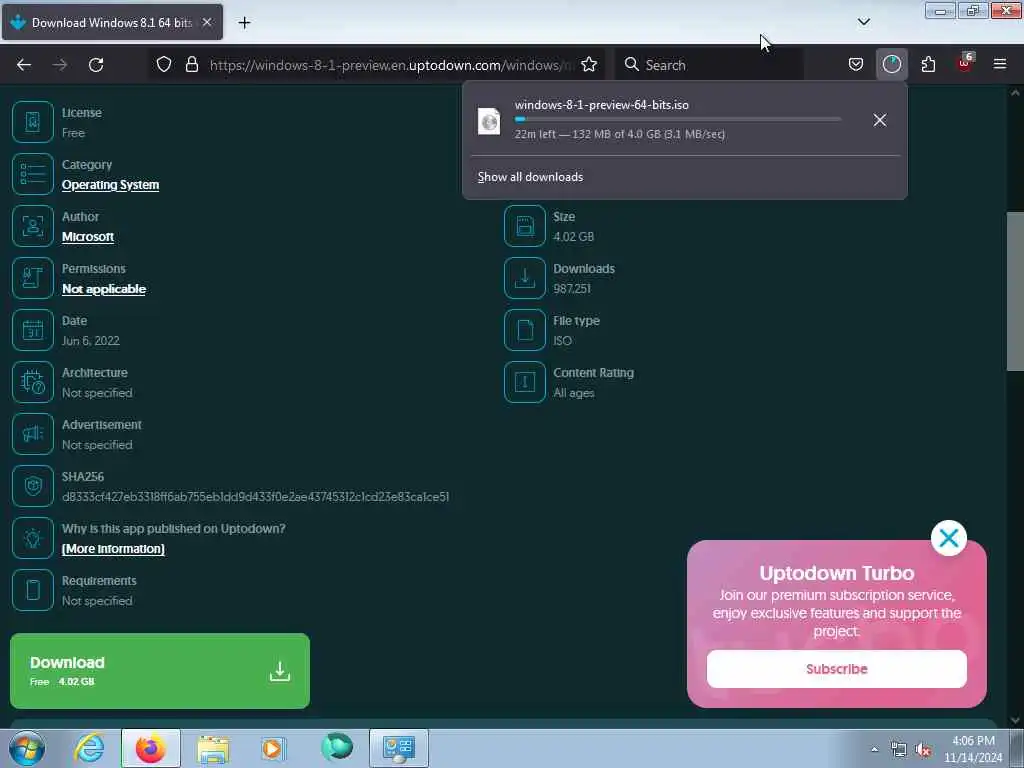This screenshot has width=1024, height=768.
Task: Click the Architecture chip icon
Action: click(33, 382)
